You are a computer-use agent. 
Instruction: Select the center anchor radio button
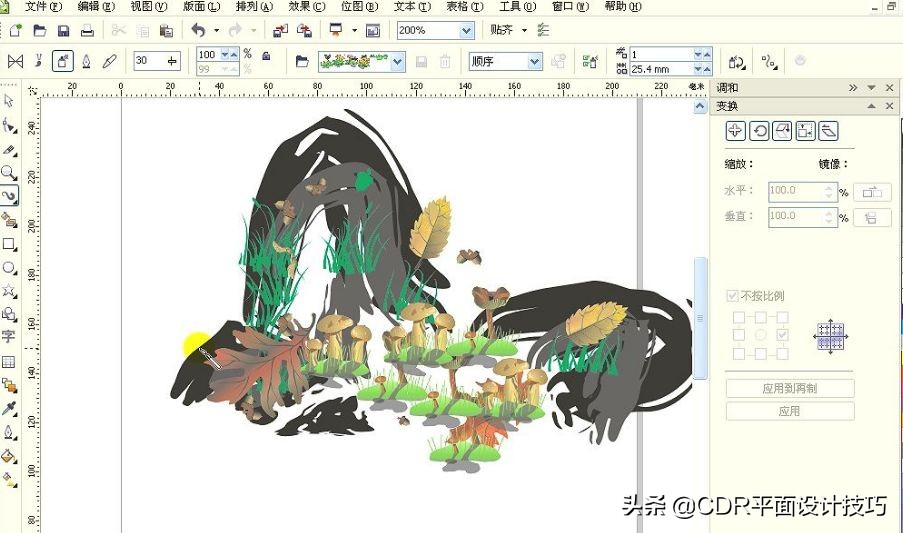pyautogui.click(x=761, y=334)
